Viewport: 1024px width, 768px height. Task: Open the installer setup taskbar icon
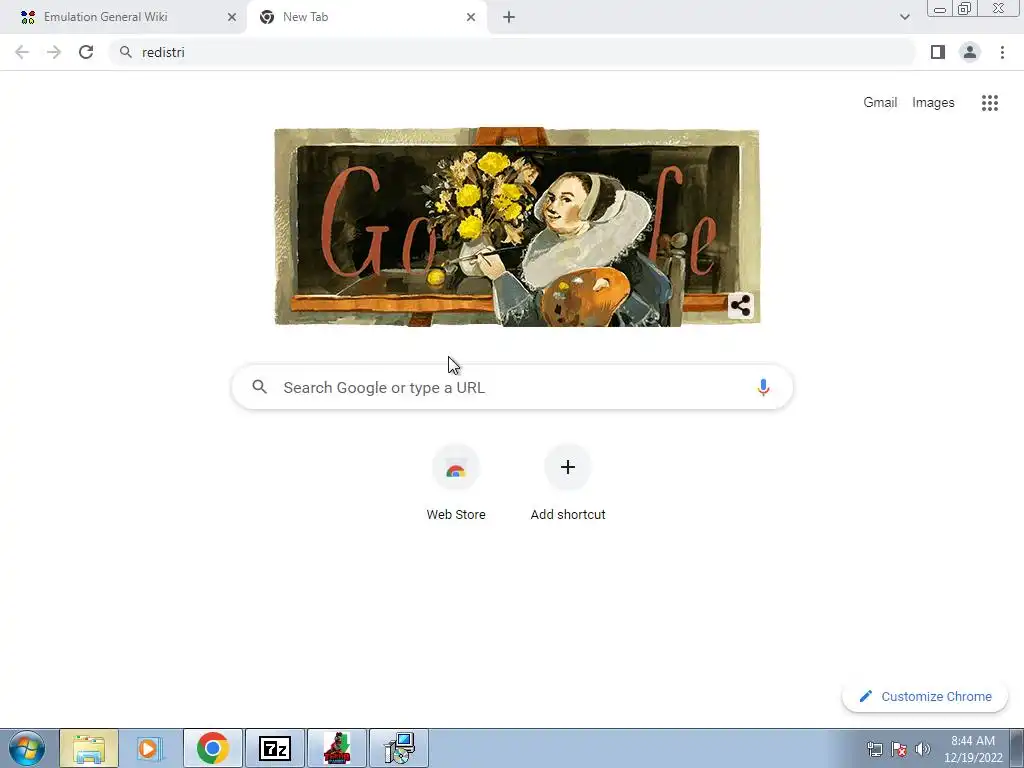click(x=399, y=748)
